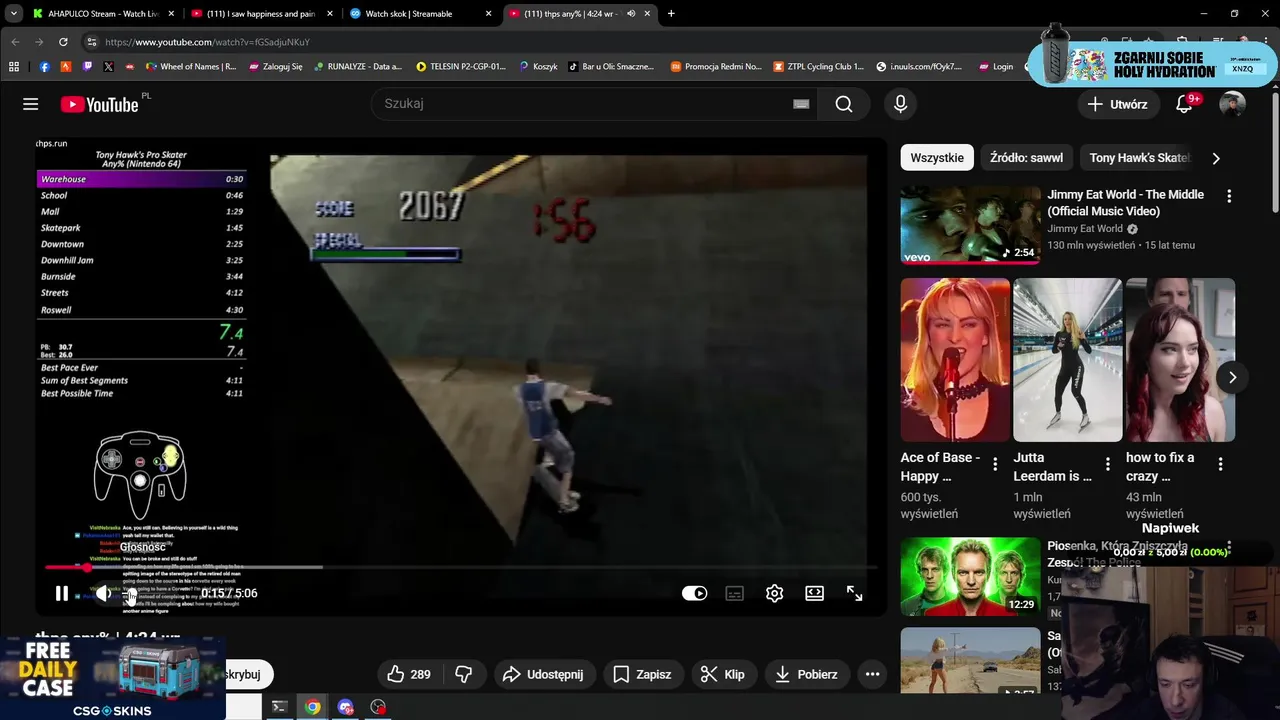
Task: Create a clip with the Klip button
Action: (722, 674)
